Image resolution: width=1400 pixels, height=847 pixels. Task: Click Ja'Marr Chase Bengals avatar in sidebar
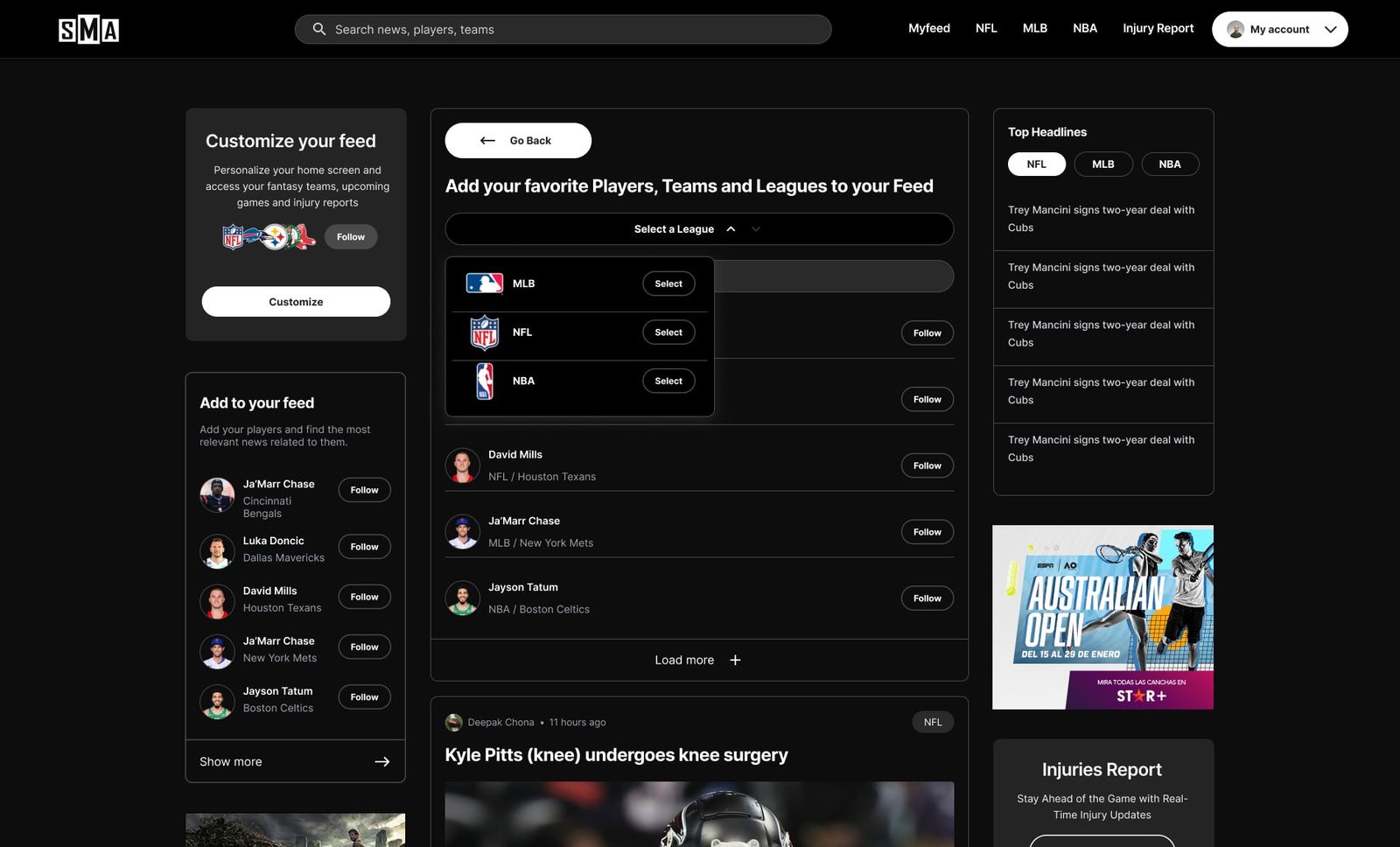pos(217,494)
